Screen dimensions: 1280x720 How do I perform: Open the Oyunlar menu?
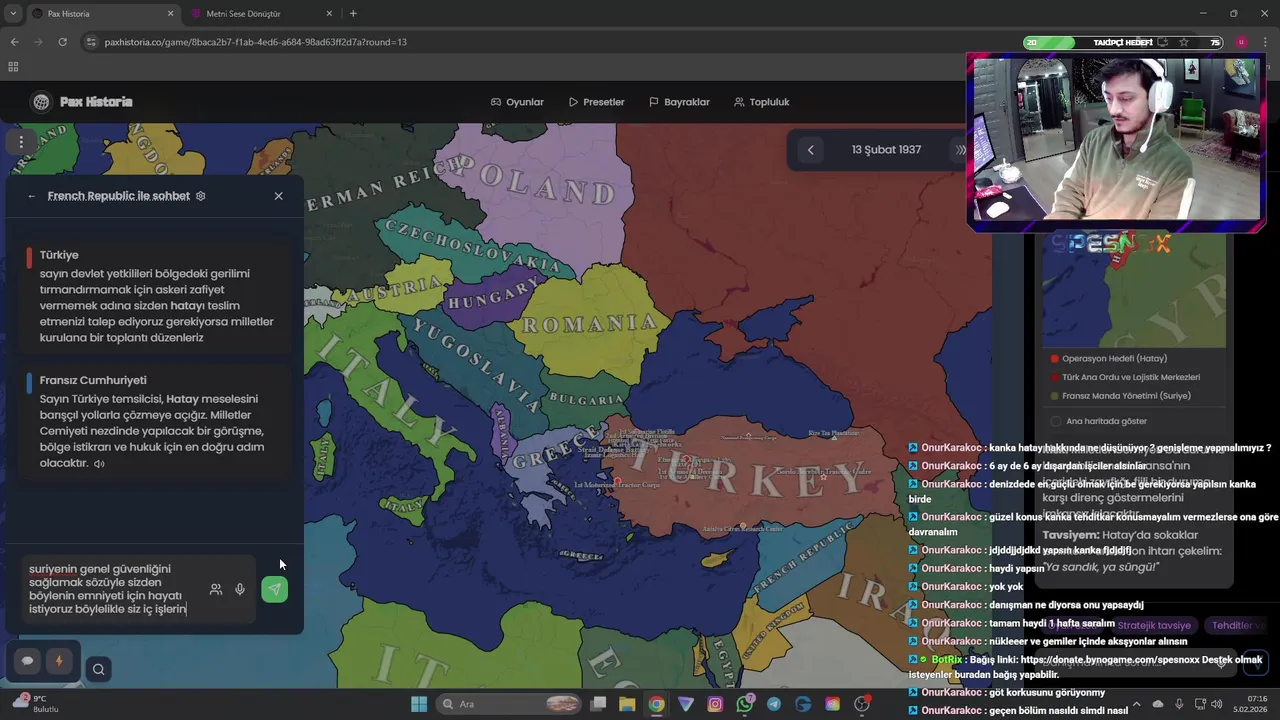point(517,102)
